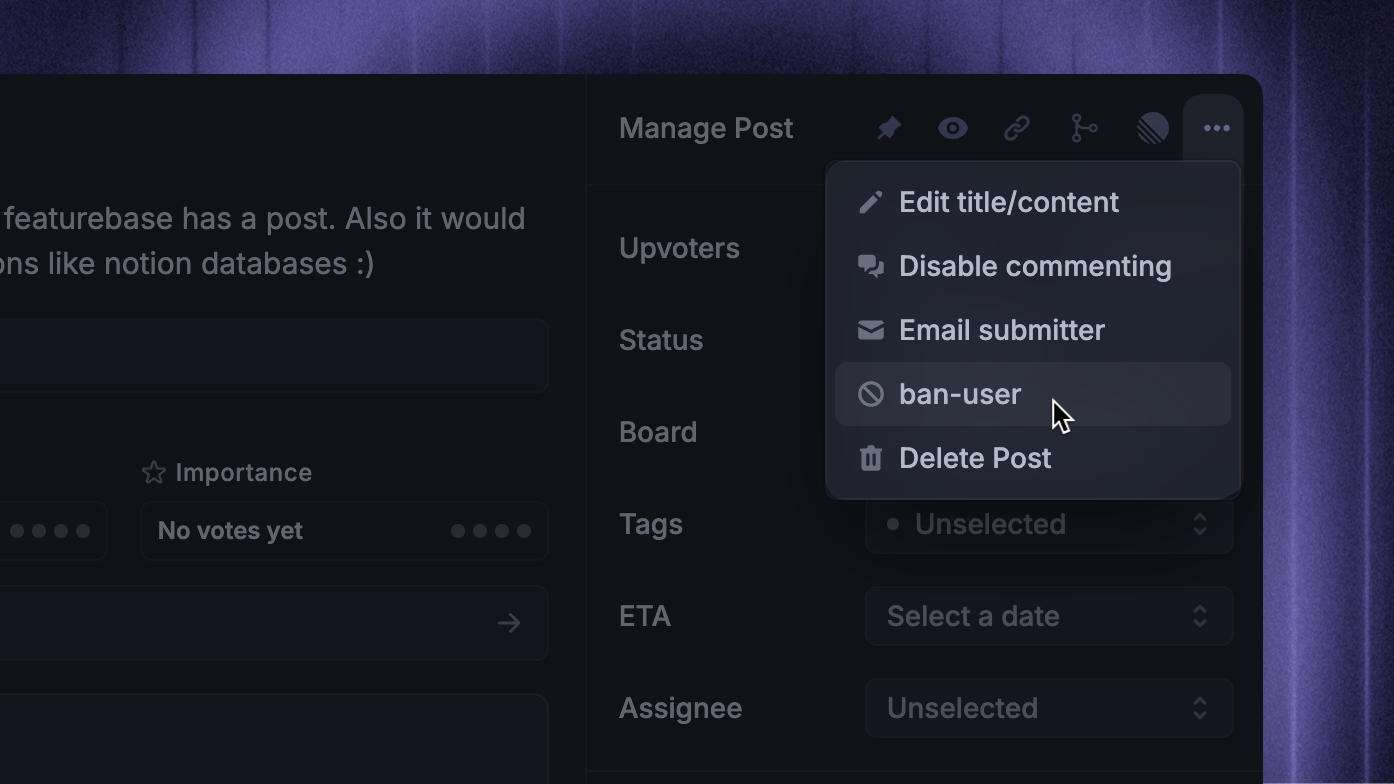
Task: Click the right arrow icon in field
Action: coord(509,623)
